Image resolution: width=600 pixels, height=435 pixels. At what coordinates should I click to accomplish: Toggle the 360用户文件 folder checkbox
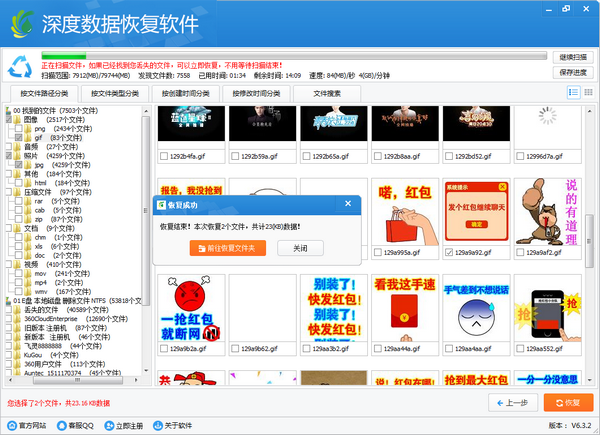tap(8, 364)
